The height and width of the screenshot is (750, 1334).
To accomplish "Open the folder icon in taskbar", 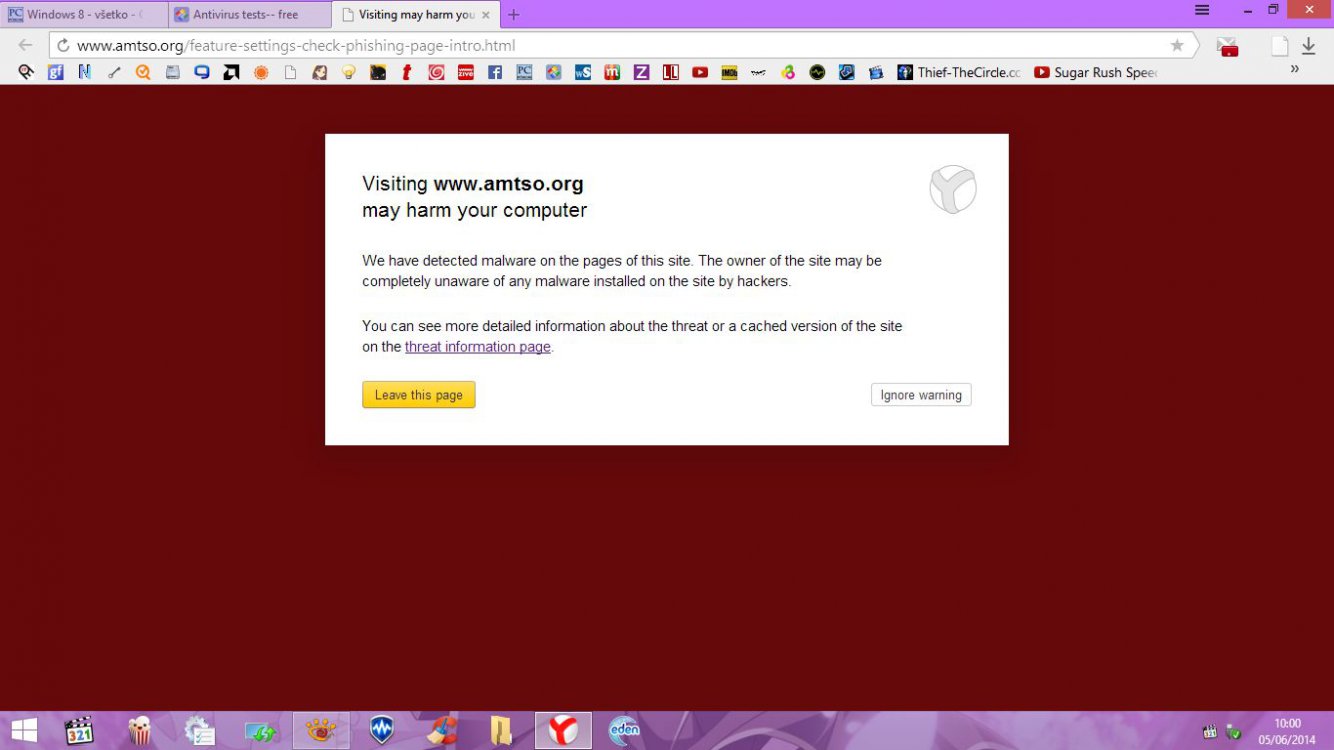I will (x=501, y=731).
